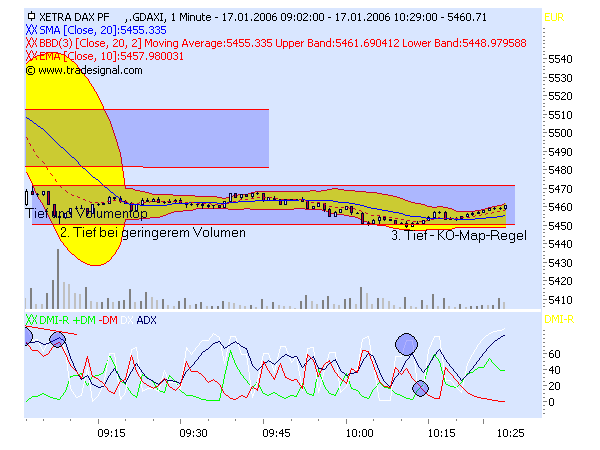Click the 60 level on the DMI axis
The width and height of the screenshot is (600, 450).
[x=554, y=354]
